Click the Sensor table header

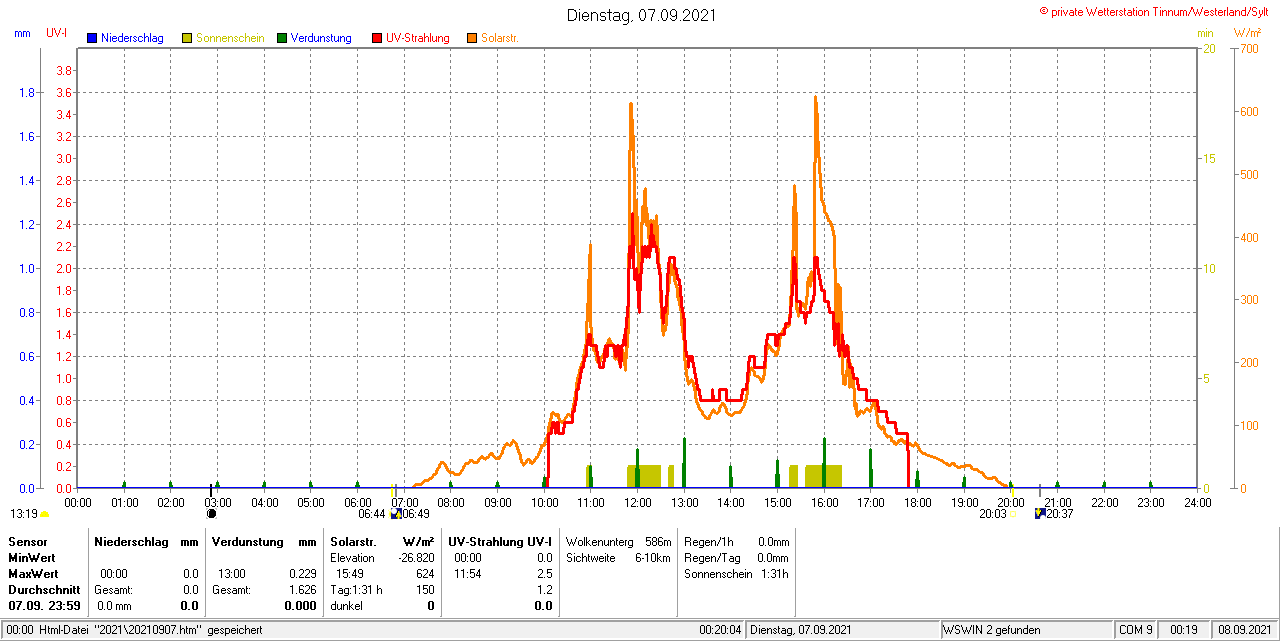click(x=27, y=542)
